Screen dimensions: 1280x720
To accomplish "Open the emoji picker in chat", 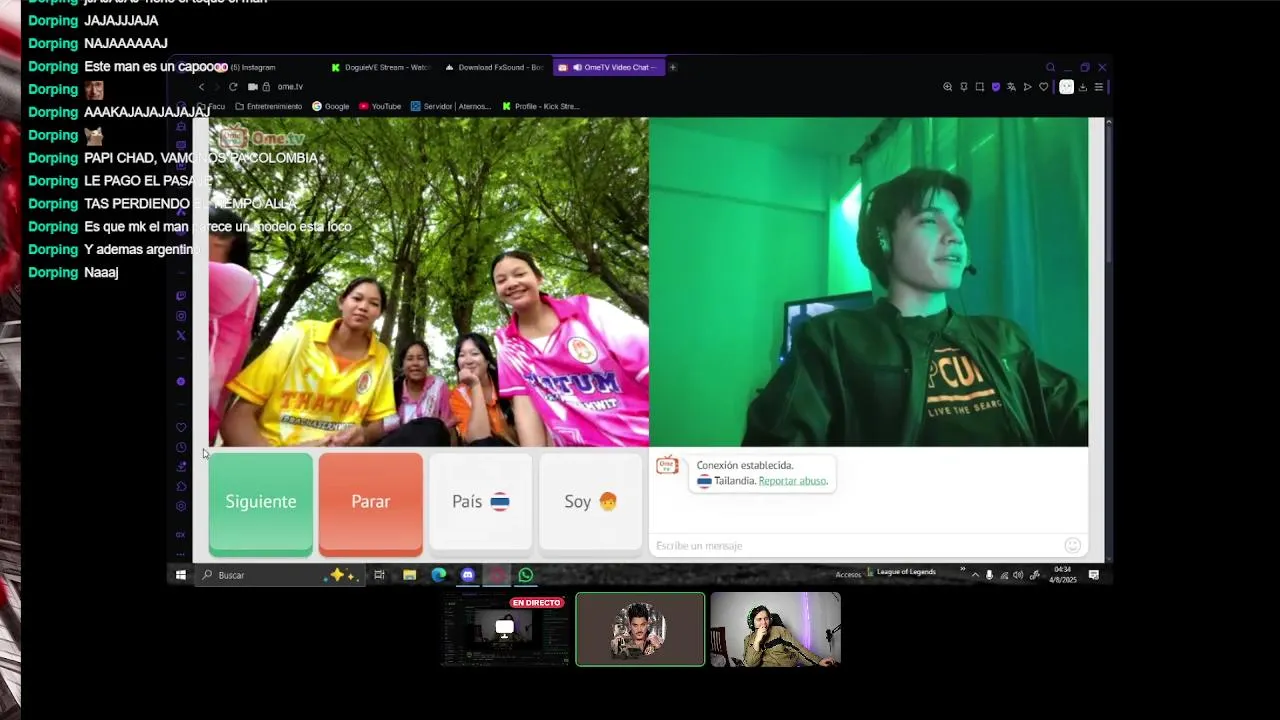I will (1073, 545).
